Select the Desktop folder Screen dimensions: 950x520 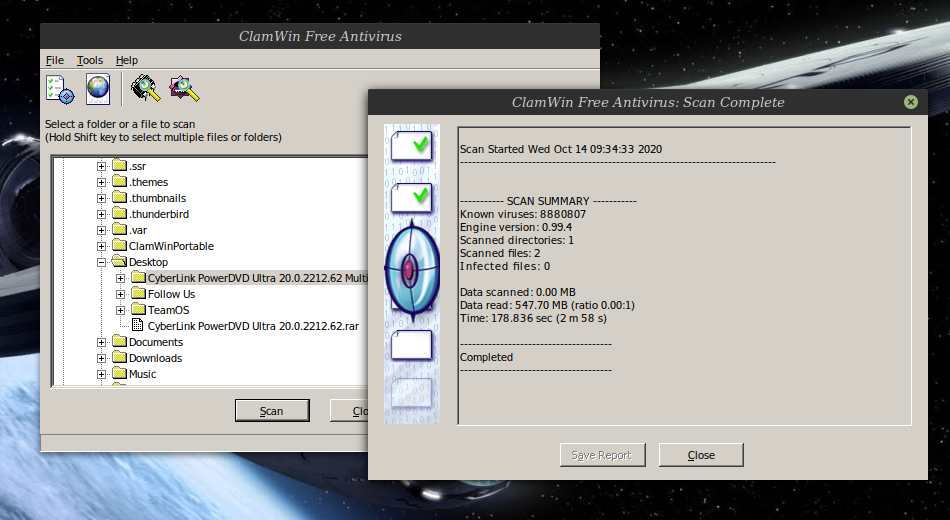[148, 262]
